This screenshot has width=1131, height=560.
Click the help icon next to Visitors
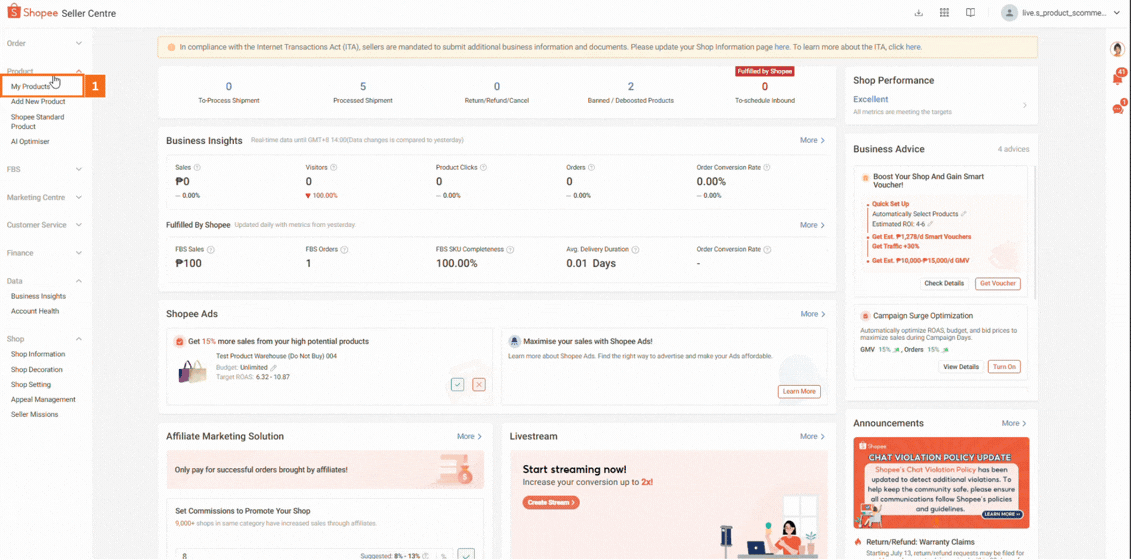pyautogui.click(x=334, y=167)
